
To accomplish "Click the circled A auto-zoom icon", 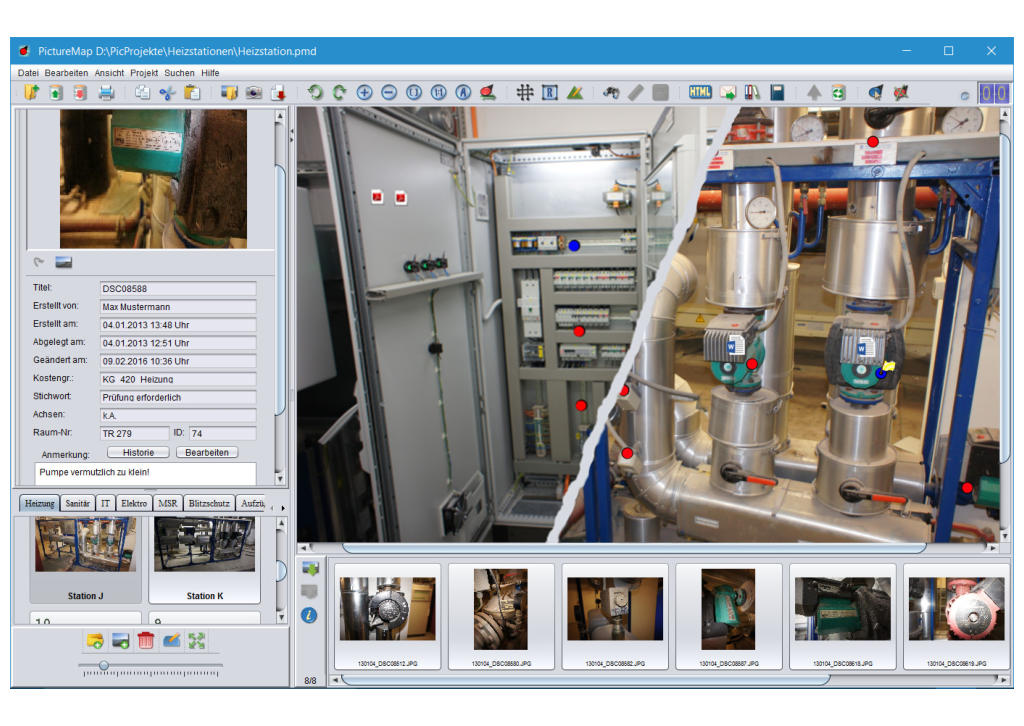I will [463, 93].
